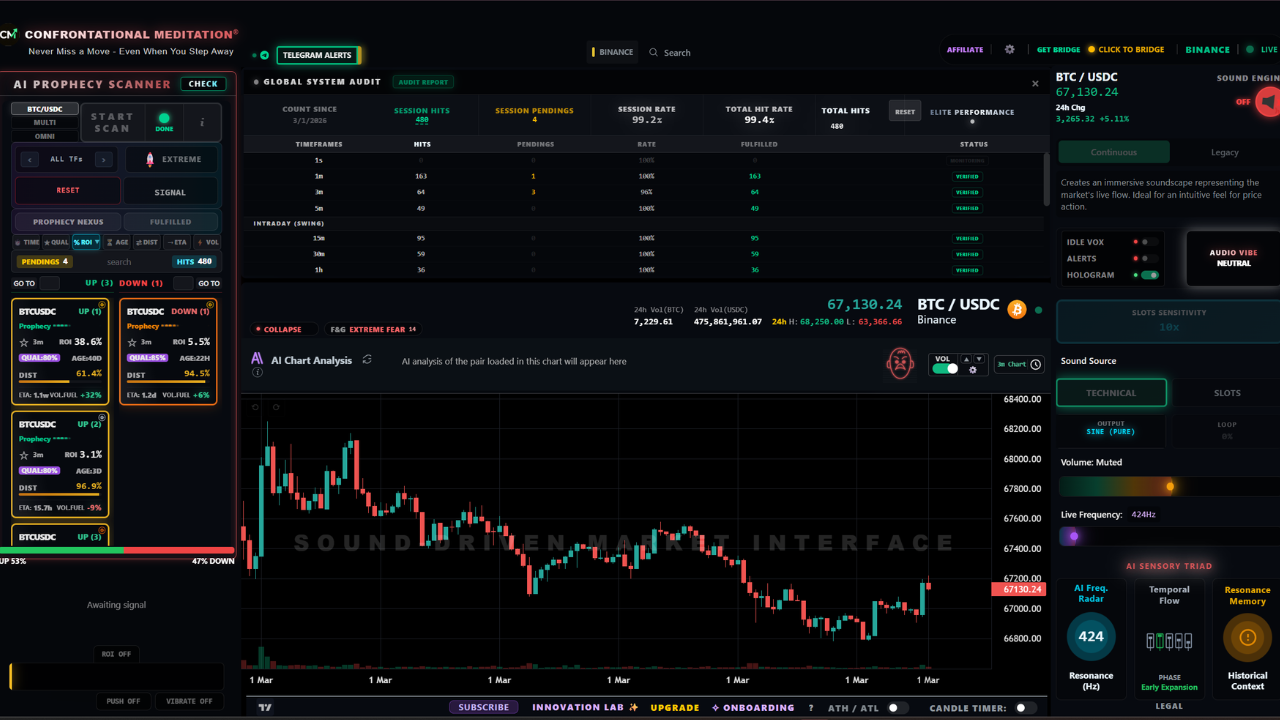Open the BINANCE exchange selector
Viewport: 1280px width, 720px height.
(612, 52)
